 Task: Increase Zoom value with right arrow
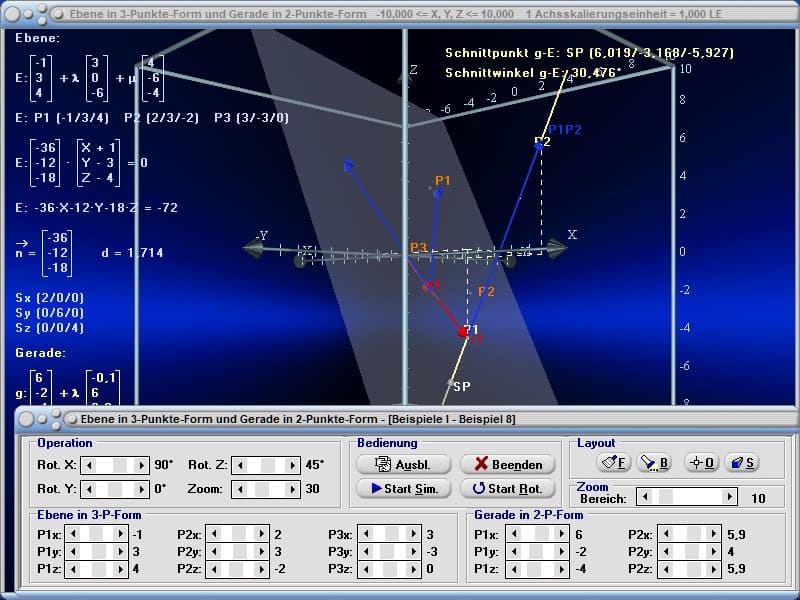tap(292, 489)
